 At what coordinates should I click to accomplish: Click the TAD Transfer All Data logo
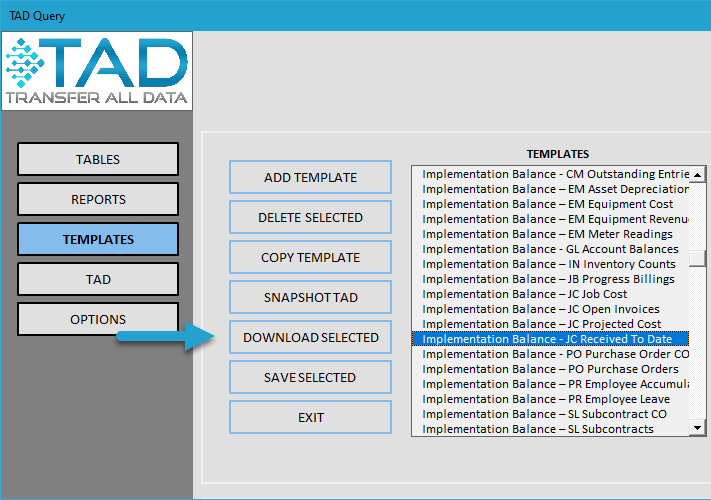pos(97,71)
